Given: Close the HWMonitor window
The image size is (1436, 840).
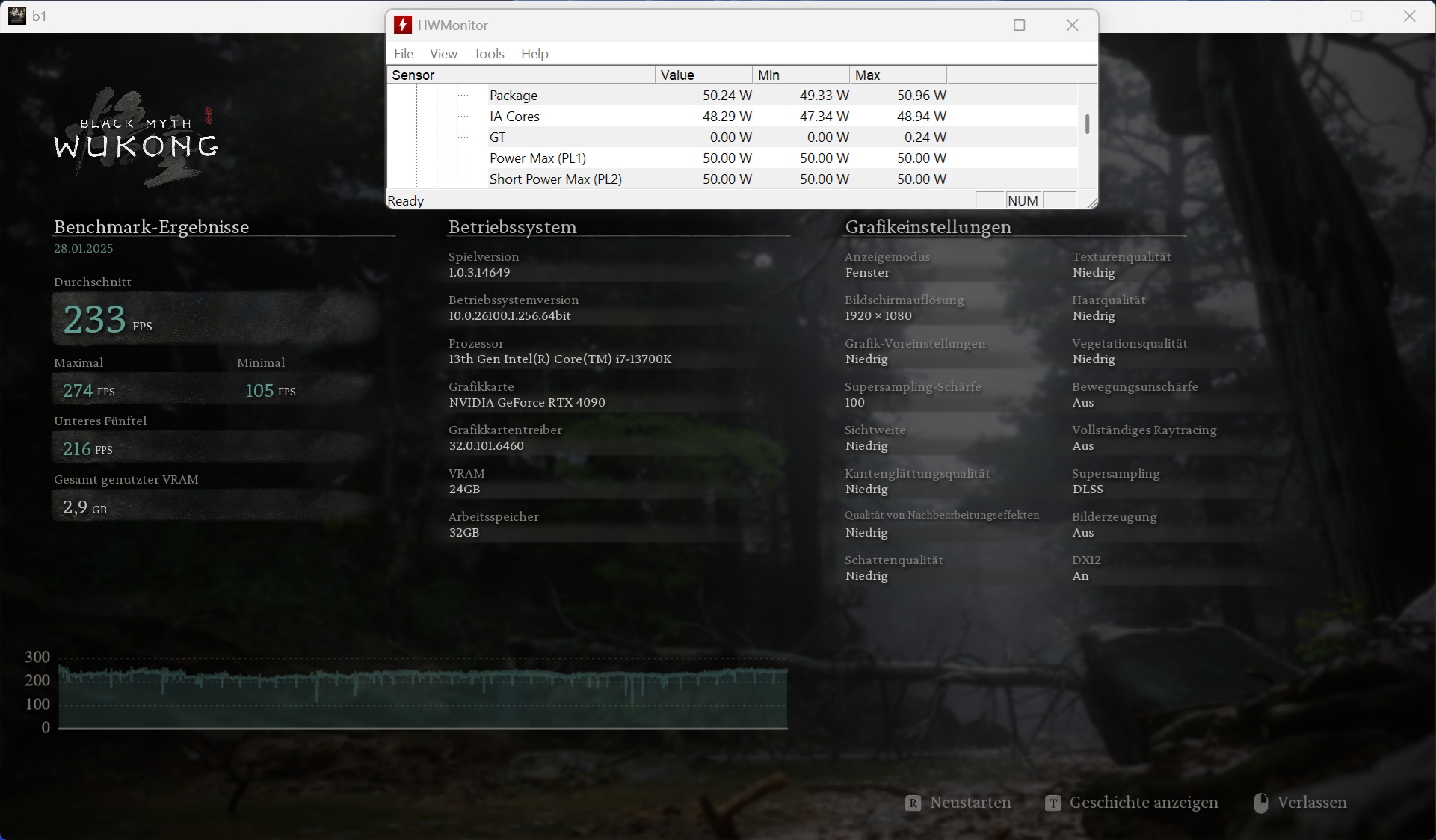Looking at the screenshot, I should click(1072, 25).
